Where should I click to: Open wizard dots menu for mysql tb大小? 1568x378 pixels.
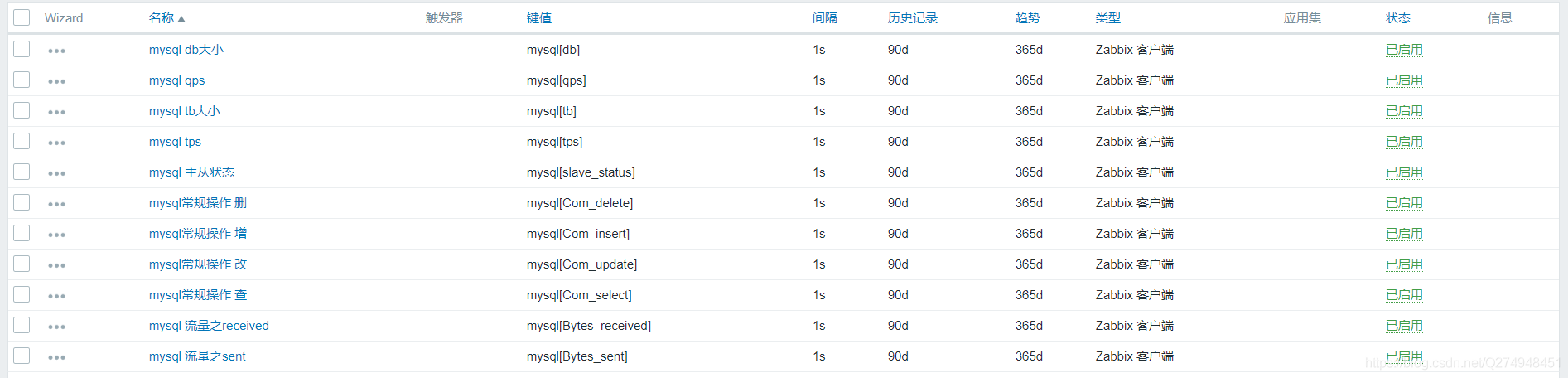tap(56, 112)
